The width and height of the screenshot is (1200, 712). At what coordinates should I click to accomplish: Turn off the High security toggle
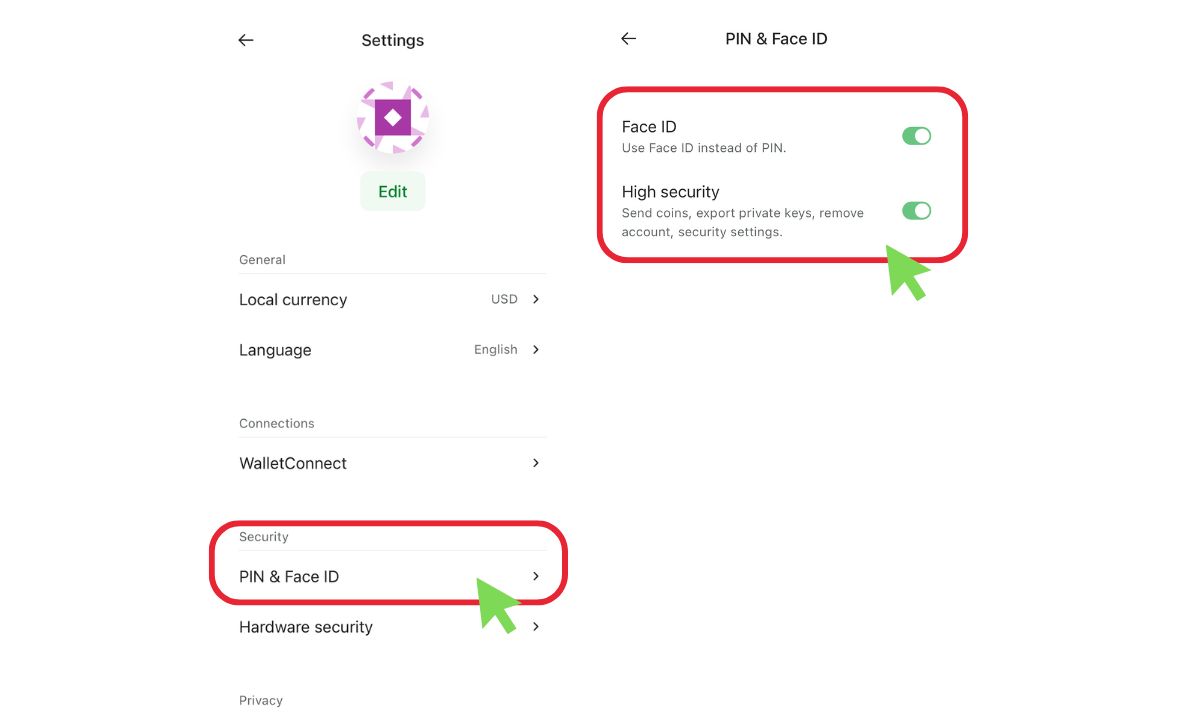pyautogui.click(x=916, y=210)
